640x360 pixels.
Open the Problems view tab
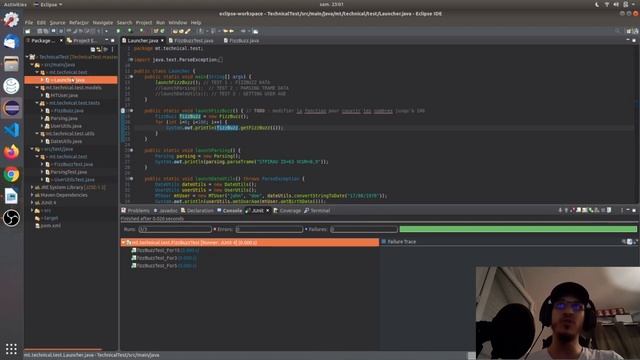tap(136, 211)
